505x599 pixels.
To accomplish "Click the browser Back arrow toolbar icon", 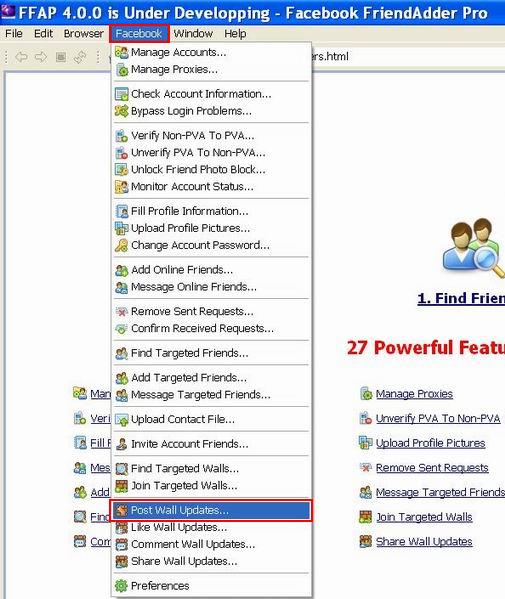I will coord(21,57).
